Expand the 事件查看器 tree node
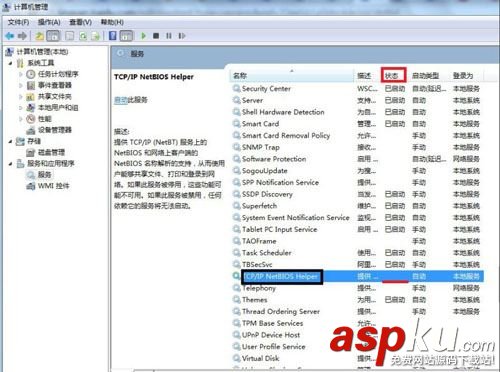The image size is (500, 372). pyautogui.click(x=21, y=85)
